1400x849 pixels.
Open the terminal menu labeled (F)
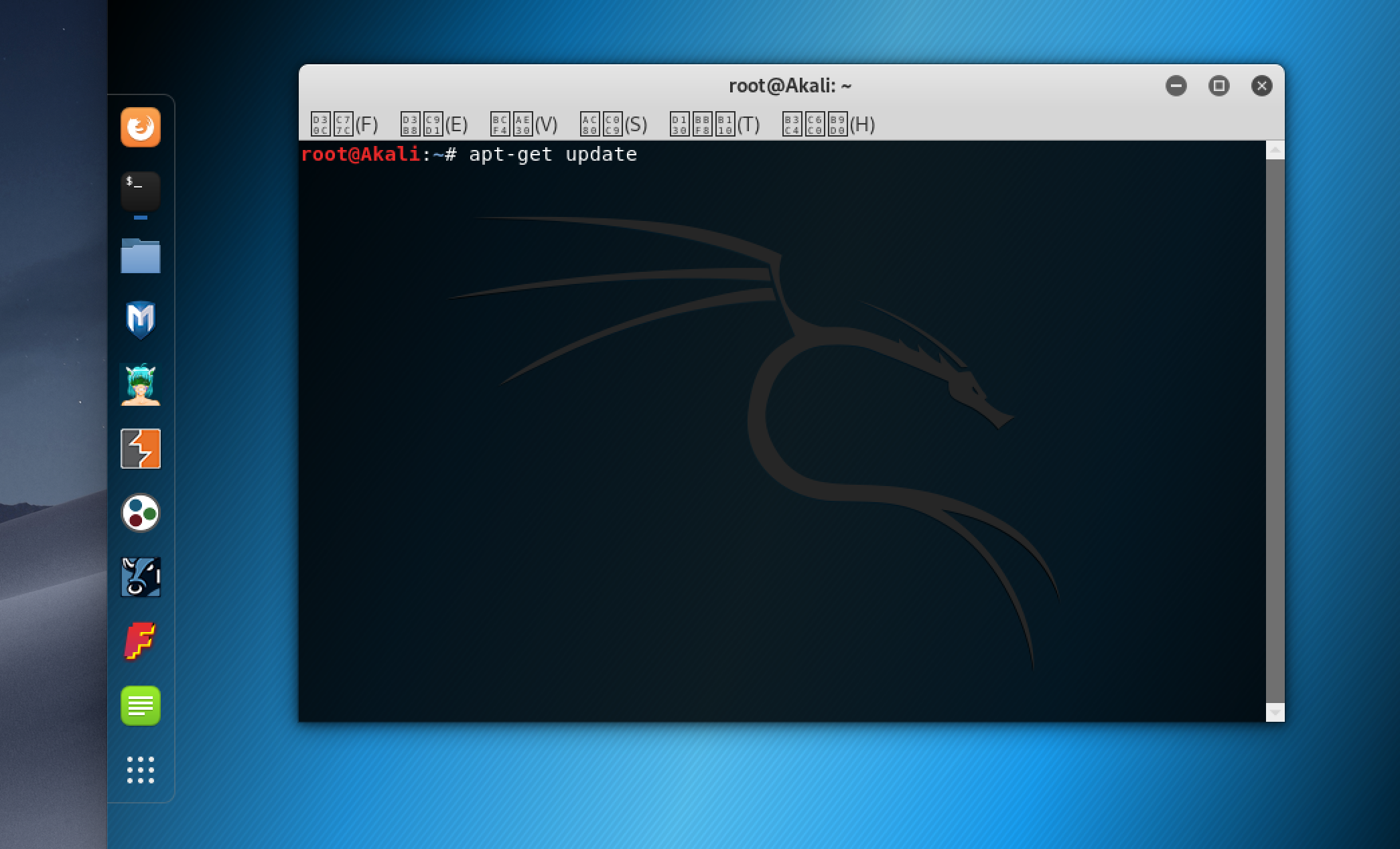coord(344,125)
